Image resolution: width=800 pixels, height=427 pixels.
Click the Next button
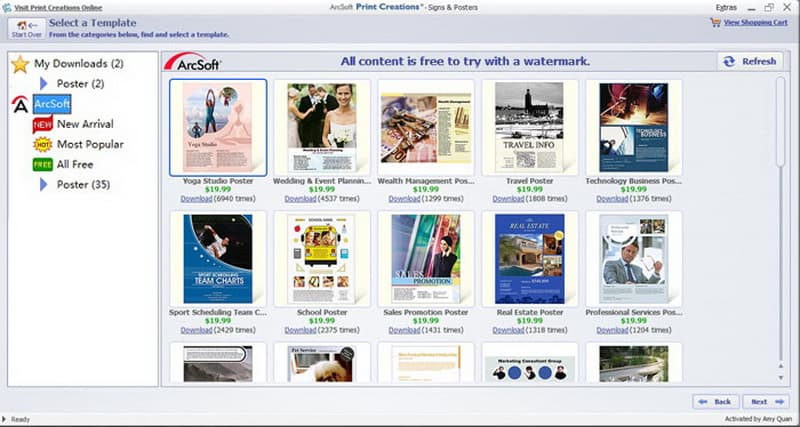click(766, 401)
